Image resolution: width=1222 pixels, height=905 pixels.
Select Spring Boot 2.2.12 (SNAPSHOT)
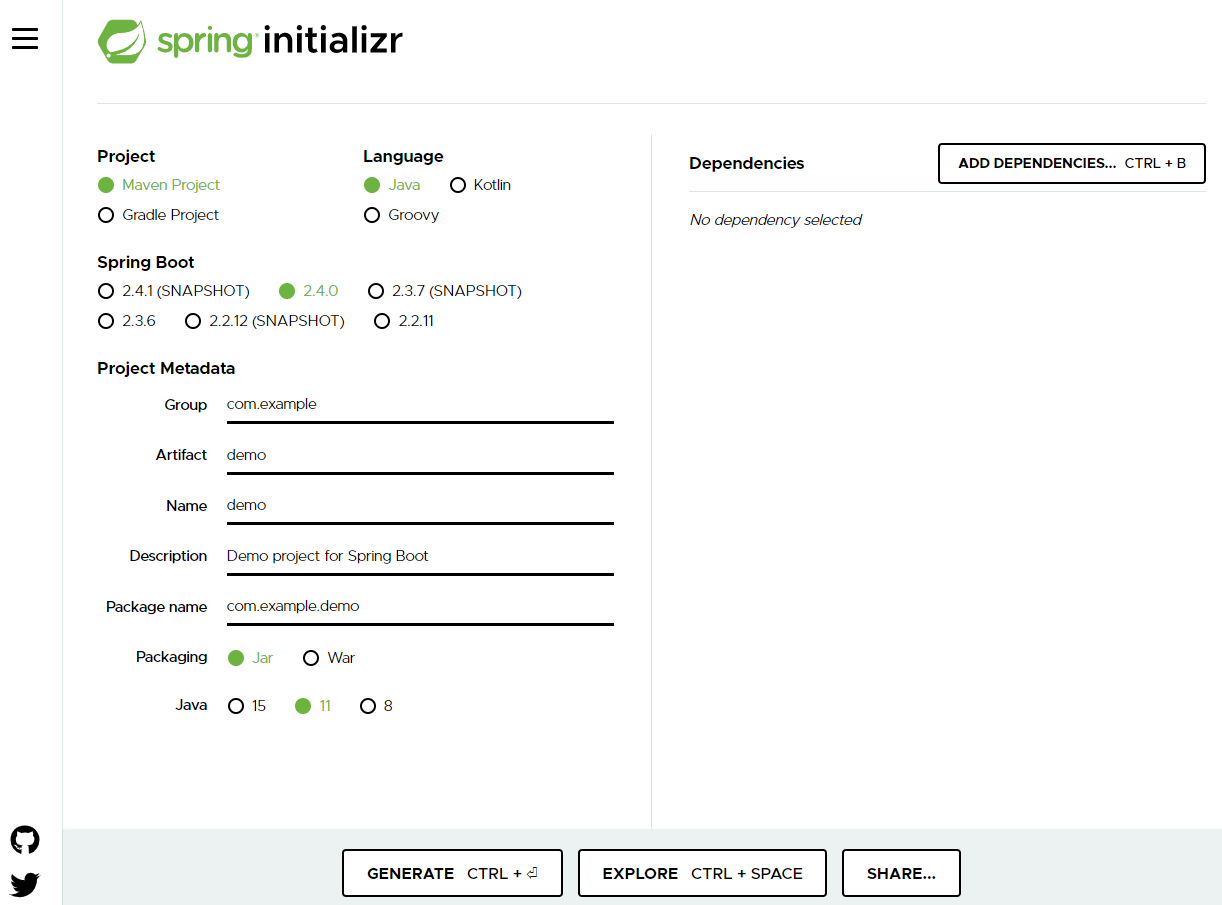pos(265,321)
